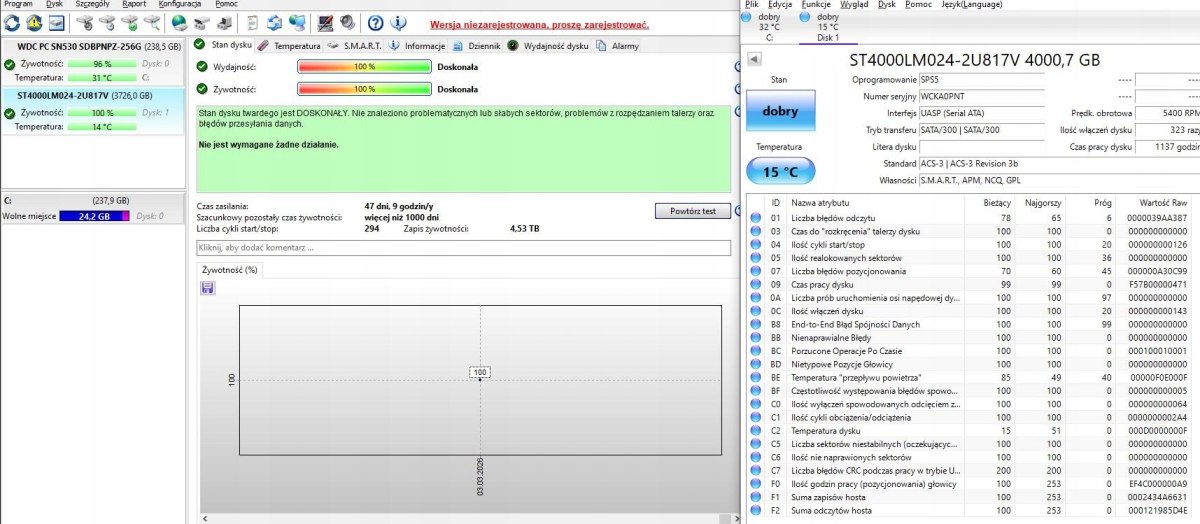Click the globe icon in the toolbar
Screen dimensions: 1200x524
tap(179, 22)
